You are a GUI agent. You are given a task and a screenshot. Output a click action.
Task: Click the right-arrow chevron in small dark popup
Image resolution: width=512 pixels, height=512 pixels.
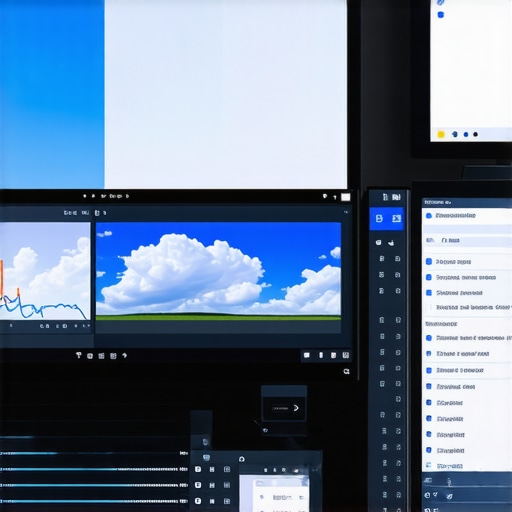pos(296,408)
